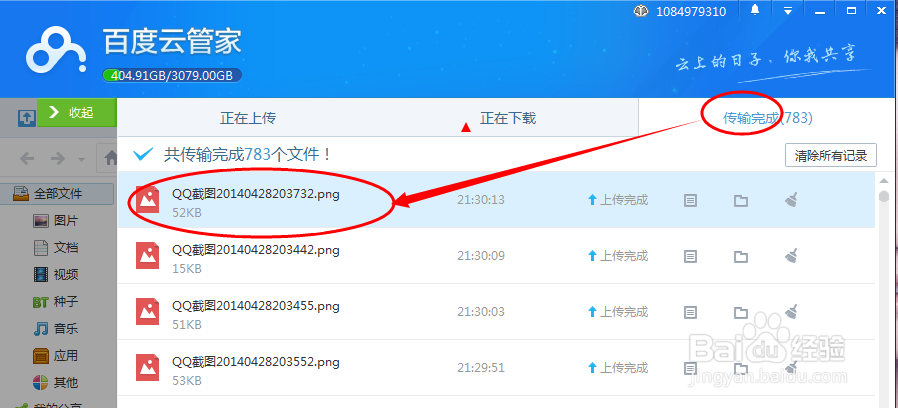Click image file icon of QQ截图20140428203442.png
The width and height of the screenshot is (898, 408).
tap(147, 256)
